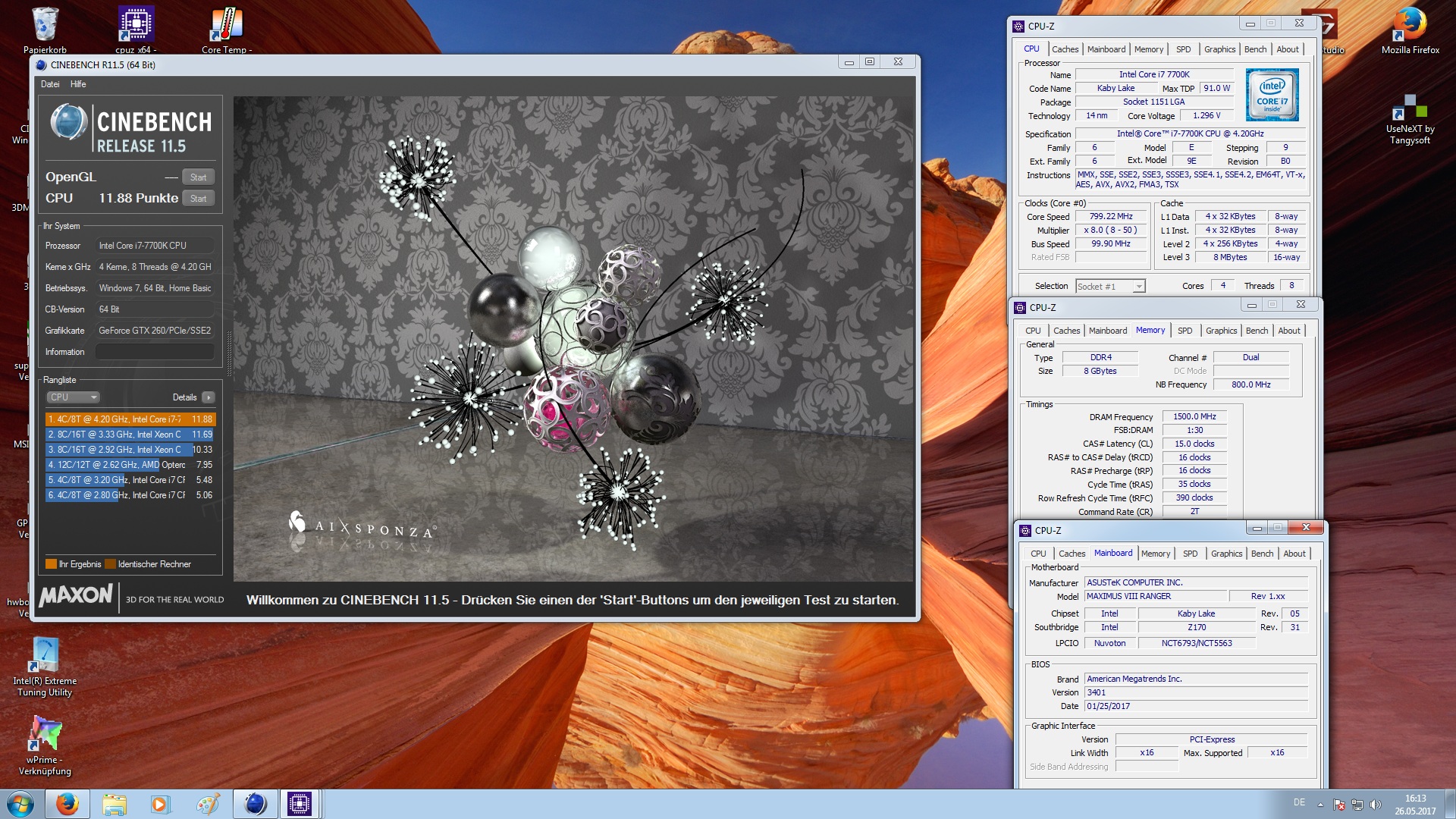Click the Action Center flag tray icon
This screenshot has height=819, width=1456.
[1339, 805]
